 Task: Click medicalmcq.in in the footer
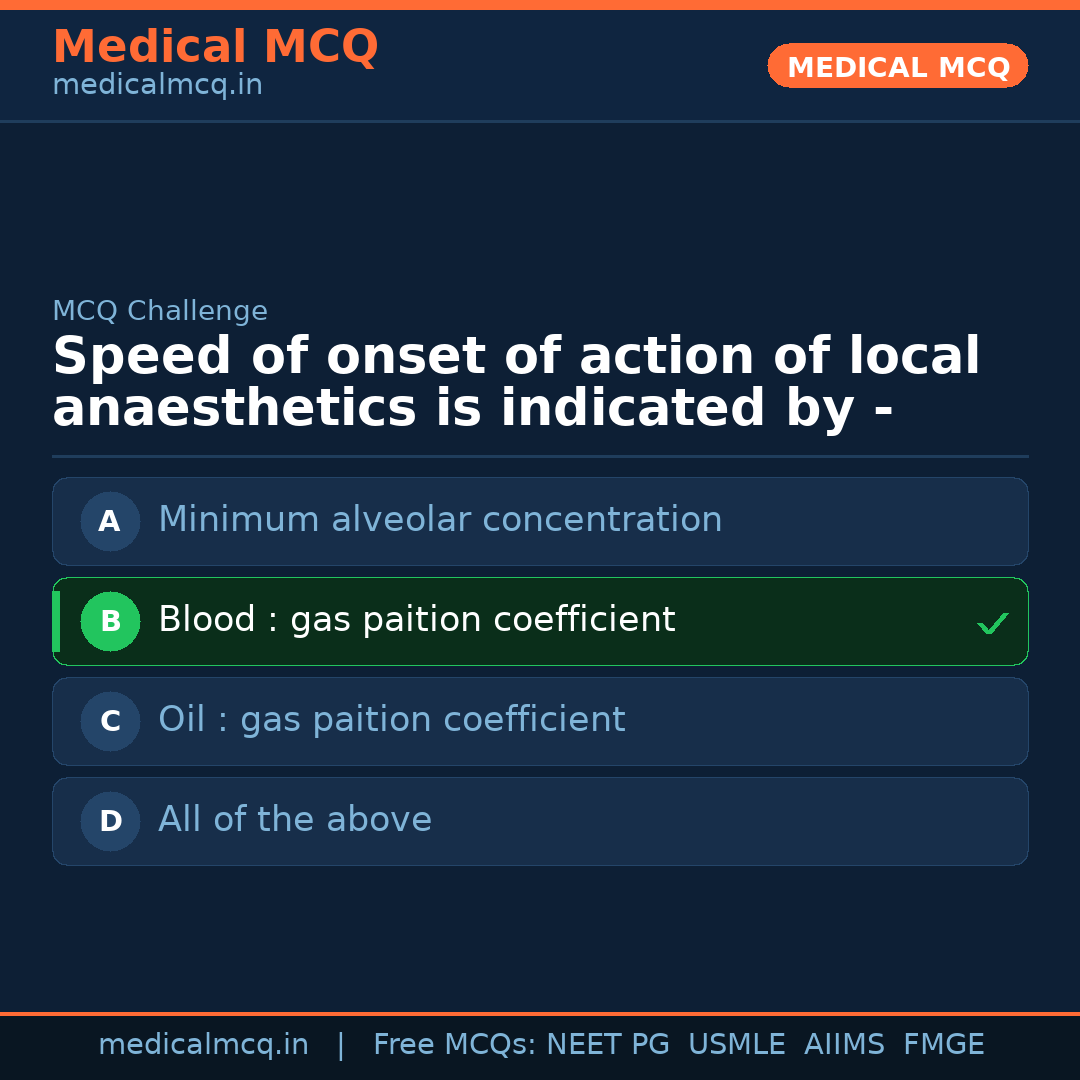(x=203, y=1044)
